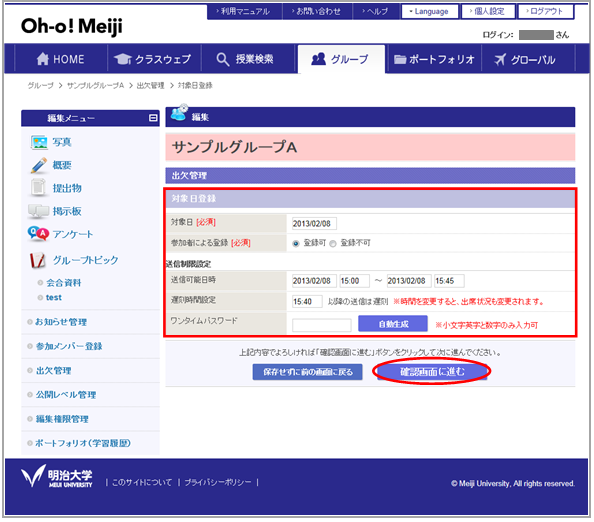This screenshot has width=594, height=522.
Task: Open 会合資料 topic link
Action: pyautogui.click(x=63, y=283)
